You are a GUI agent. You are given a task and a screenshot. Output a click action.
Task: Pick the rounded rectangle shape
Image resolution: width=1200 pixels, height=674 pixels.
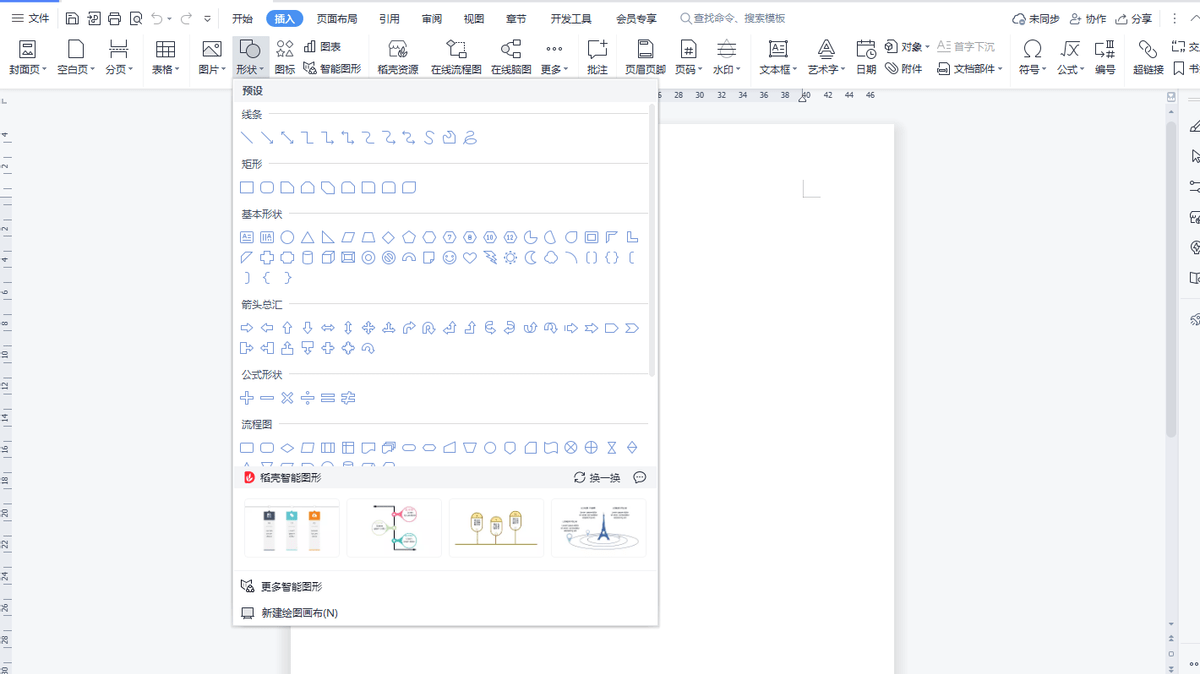(267, 188)
